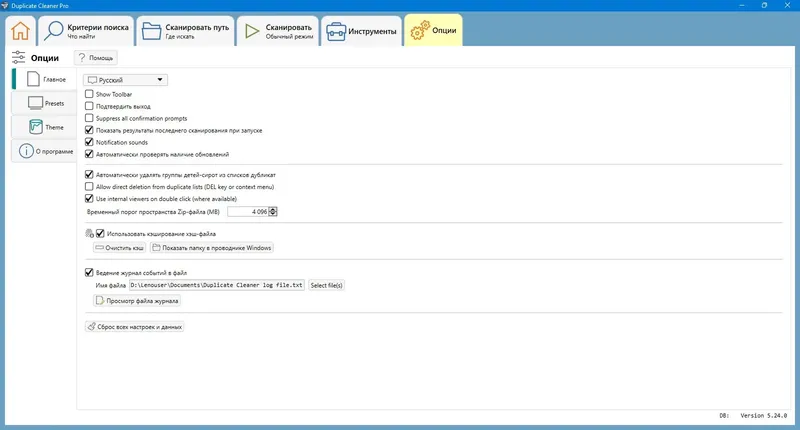Enable the Show Toolbar checkbox
Viewport: 800px width, 430px height.
click(89, 94)
